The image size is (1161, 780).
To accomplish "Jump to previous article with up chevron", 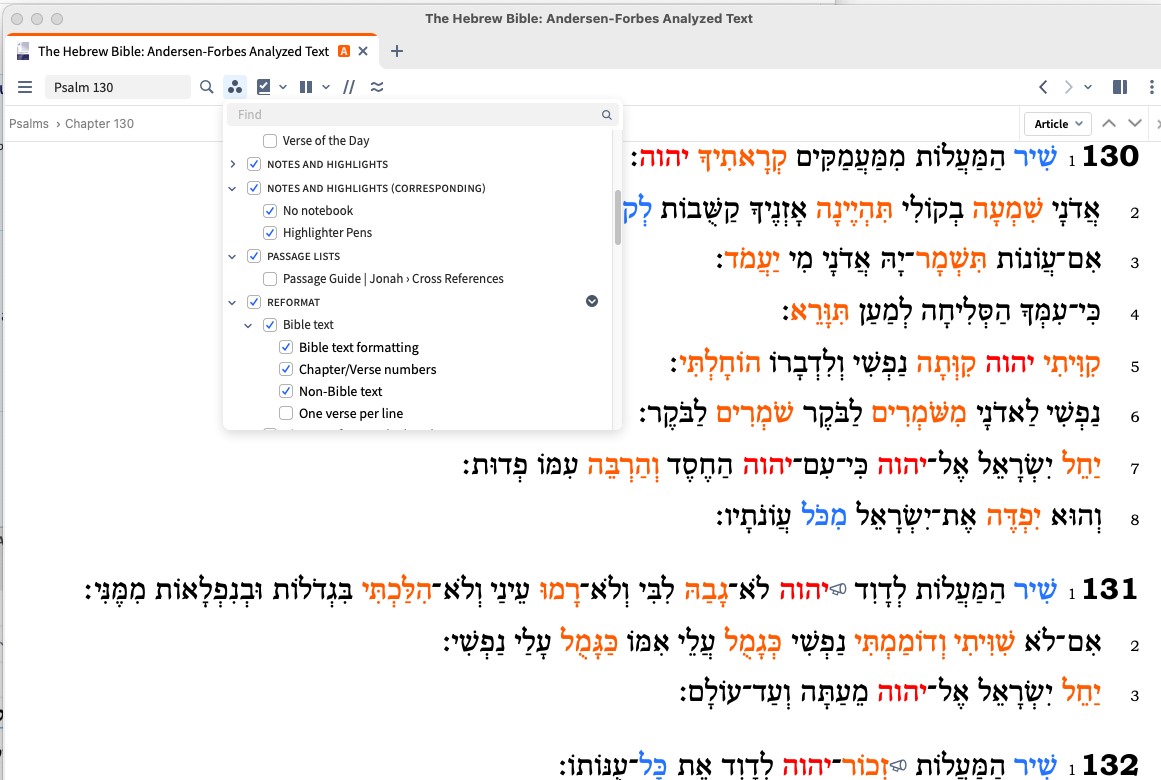I will pyautogui.click(x=1108, y=123).
